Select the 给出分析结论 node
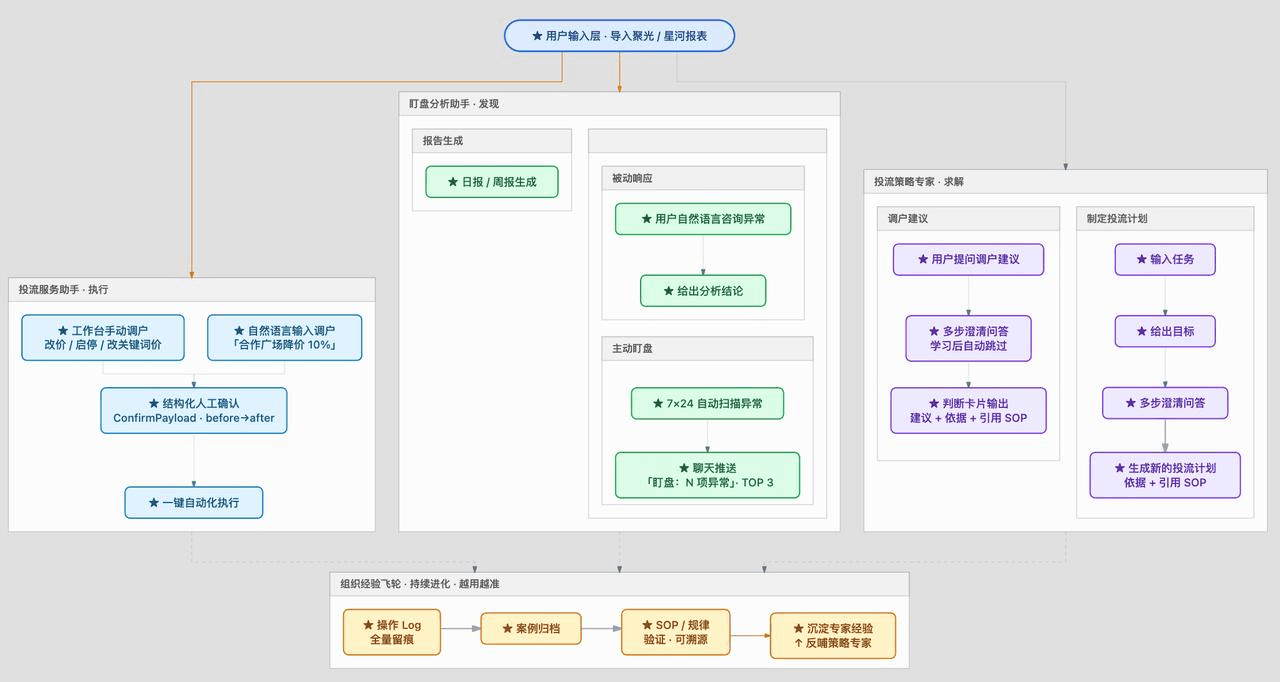1280x682 pixels. point(703,291)
